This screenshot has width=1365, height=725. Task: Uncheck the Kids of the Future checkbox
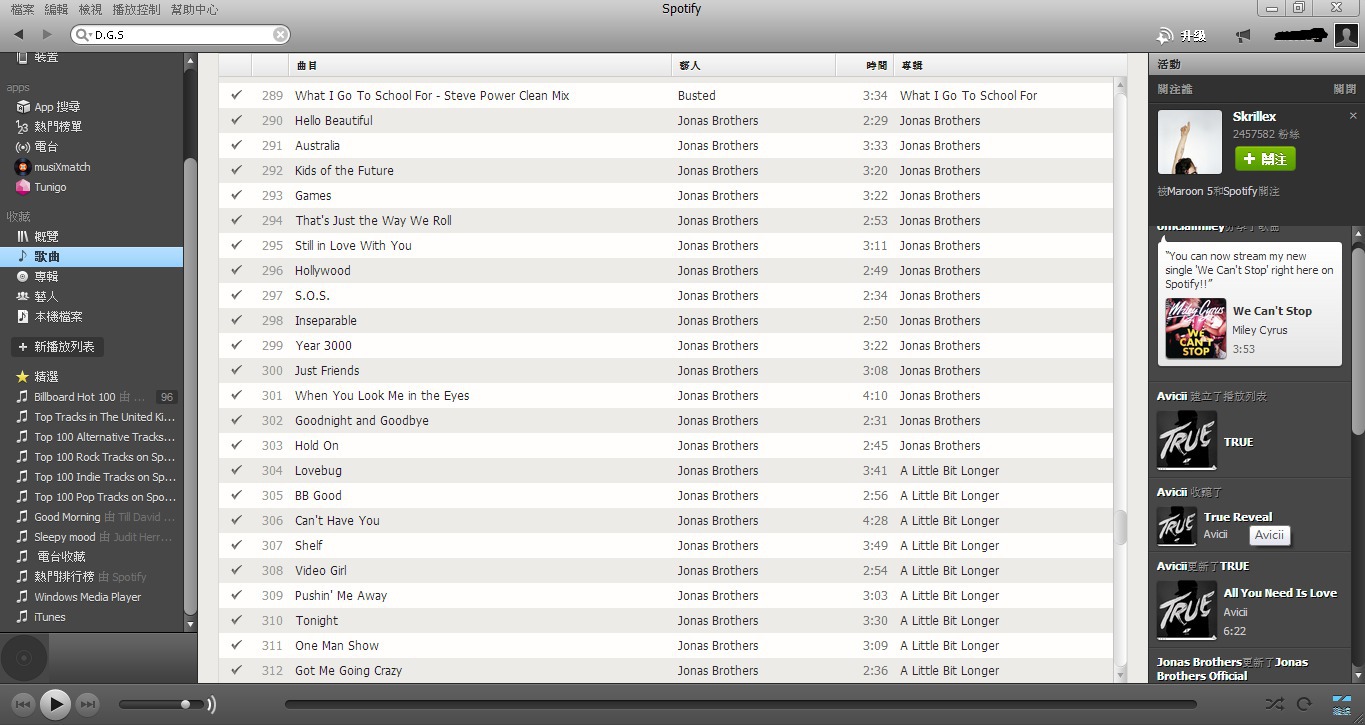[x=237, y=170]
